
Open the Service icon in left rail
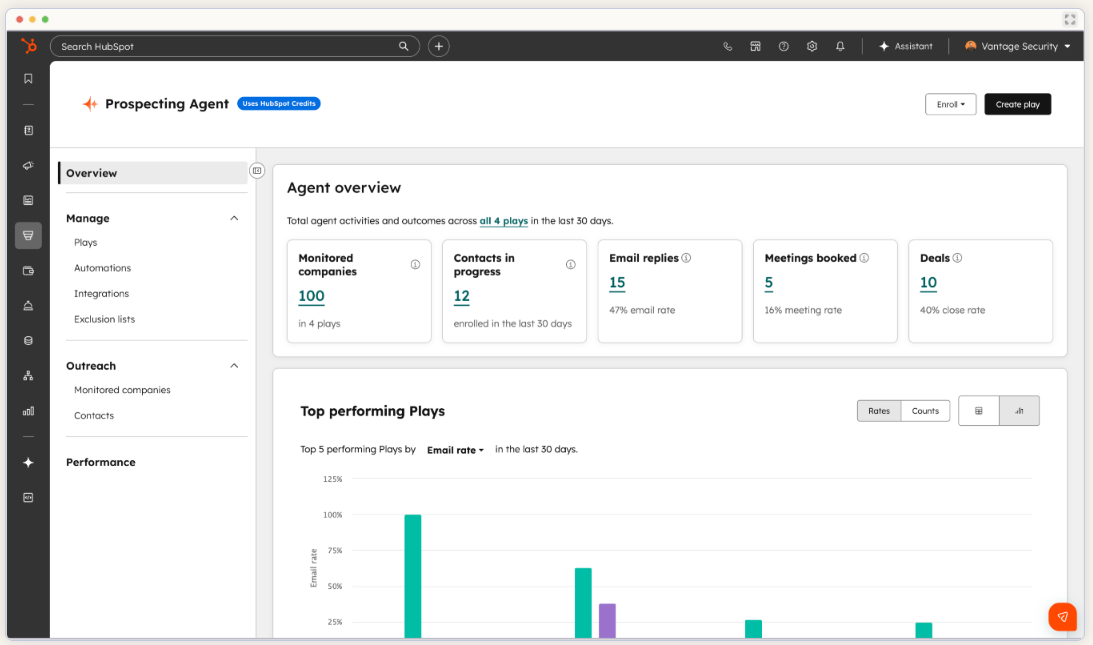[x=29, y=305]
